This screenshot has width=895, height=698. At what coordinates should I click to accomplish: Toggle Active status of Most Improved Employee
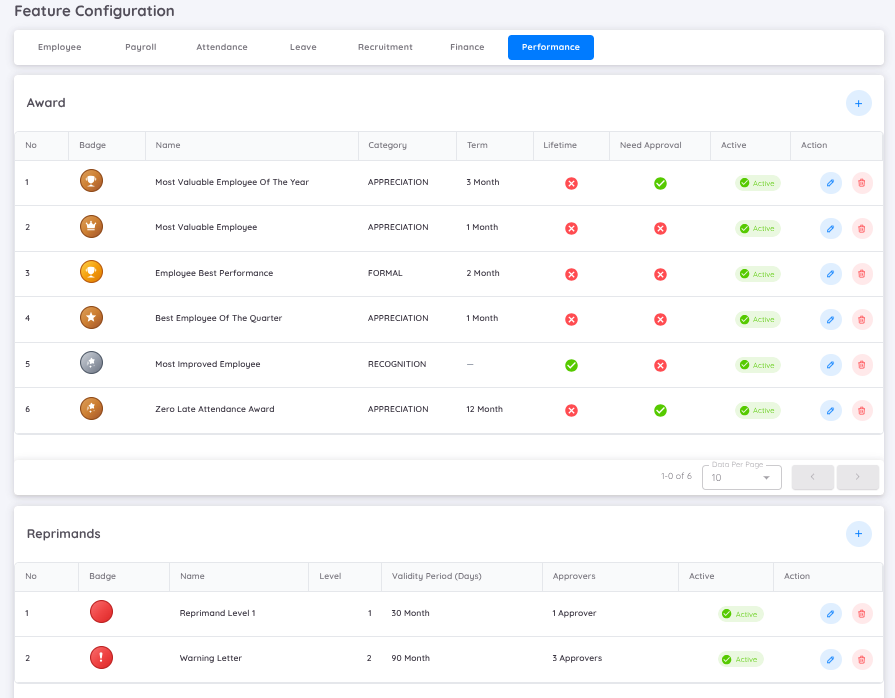click(x=757, y=365)
